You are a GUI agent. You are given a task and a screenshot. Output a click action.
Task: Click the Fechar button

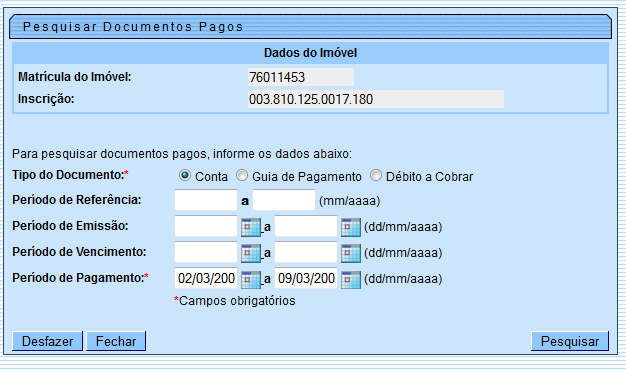tap(116, 341)
